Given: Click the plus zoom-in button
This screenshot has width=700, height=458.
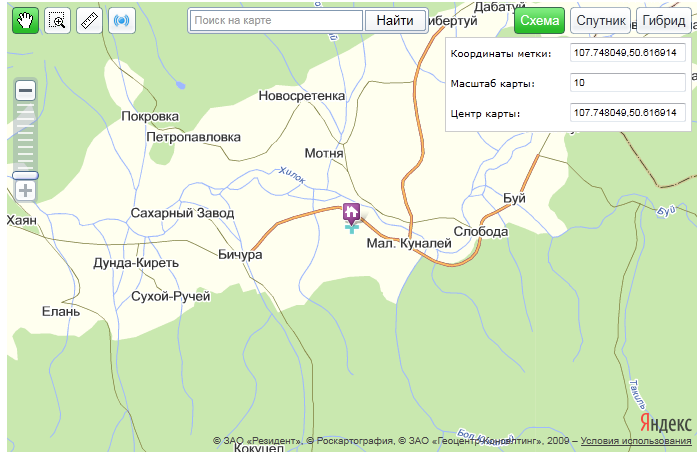Looking at the screenshot, I should (25, 191).
